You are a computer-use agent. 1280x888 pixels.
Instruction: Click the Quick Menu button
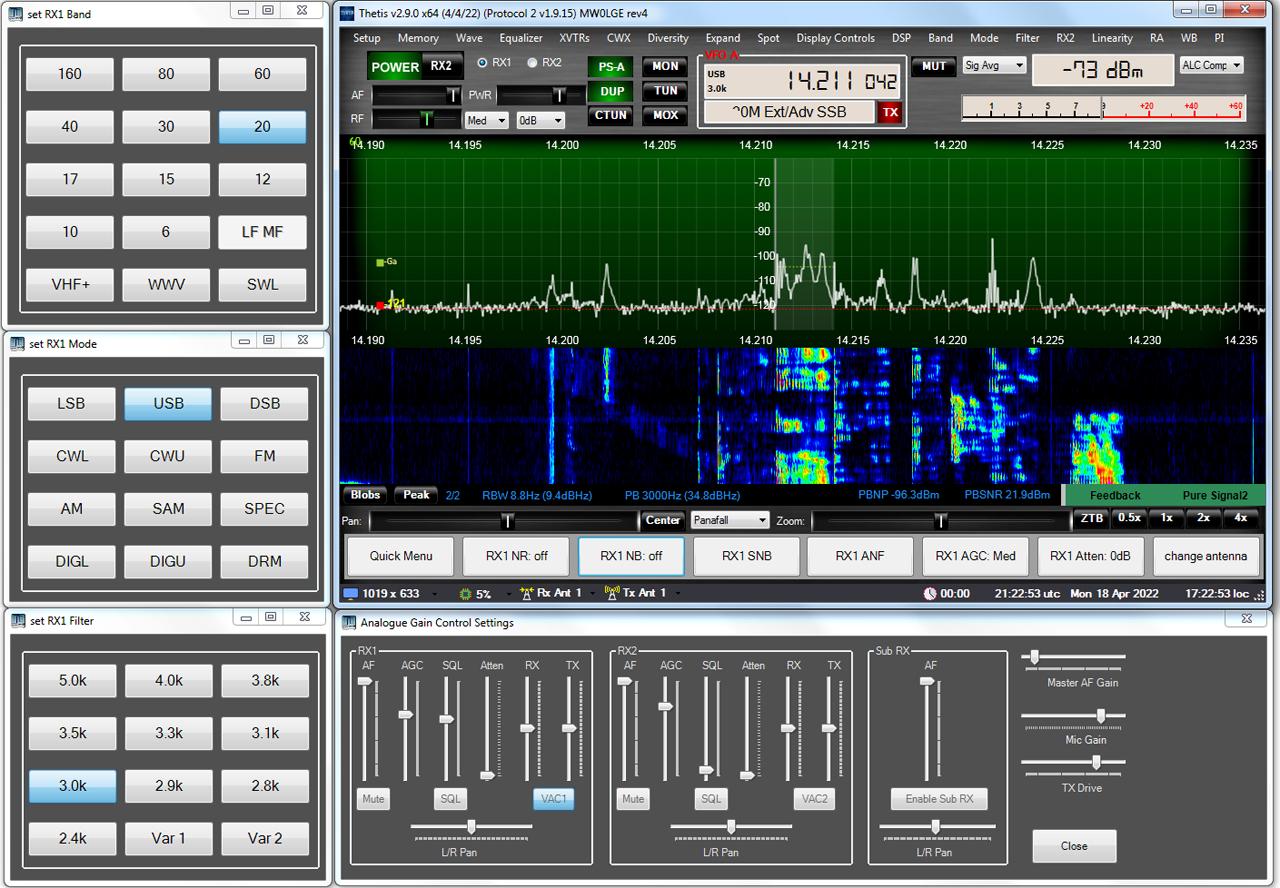400,556
